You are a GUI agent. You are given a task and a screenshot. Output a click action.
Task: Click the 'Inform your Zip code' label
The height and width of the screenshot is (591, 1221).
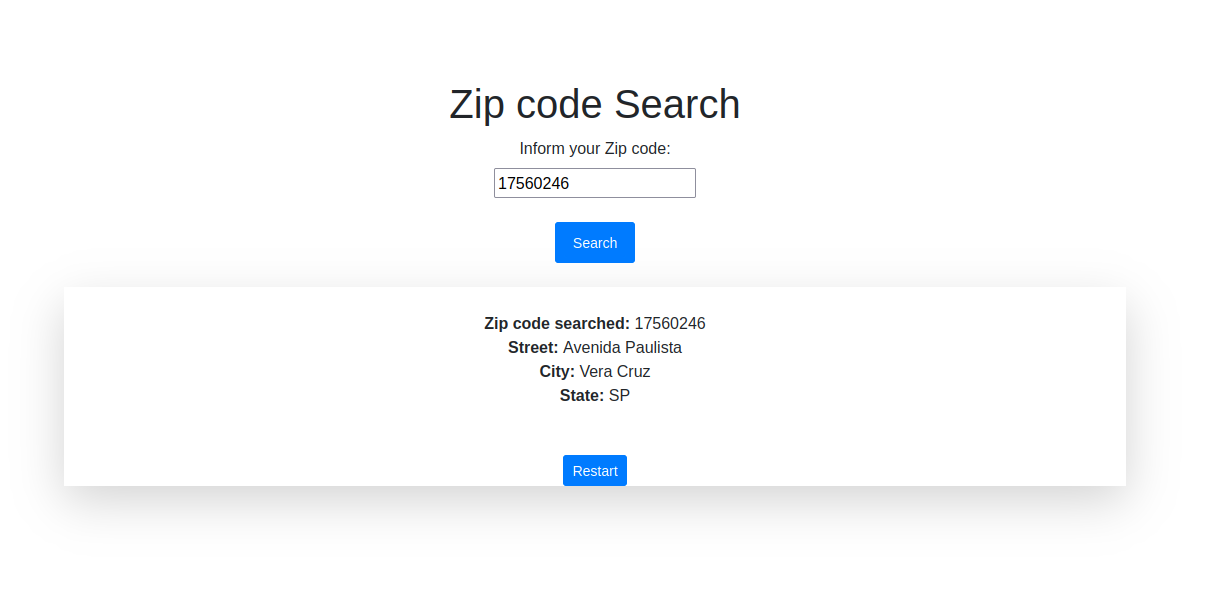click(x=594, y=148)
